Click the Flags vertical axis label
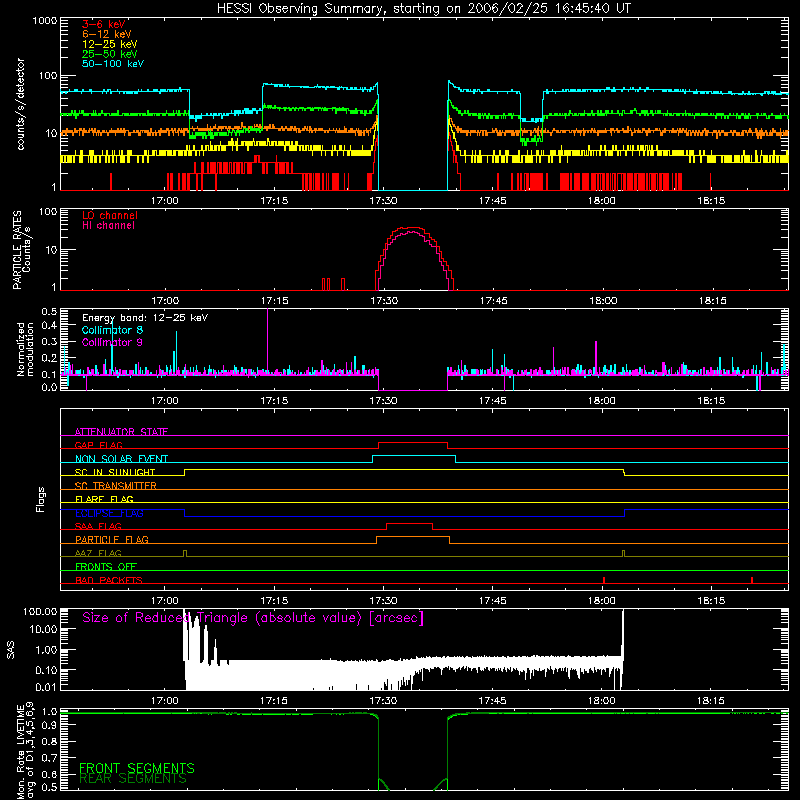The width and height of the screenshot is (800, 800). pyautogui.click(x=41, y=499)
